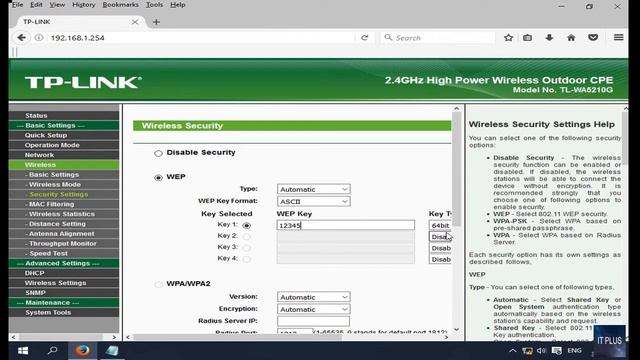Screen dimensions: 640x360
Task: Open site information icon in address bar
Action: click(39, 38)
